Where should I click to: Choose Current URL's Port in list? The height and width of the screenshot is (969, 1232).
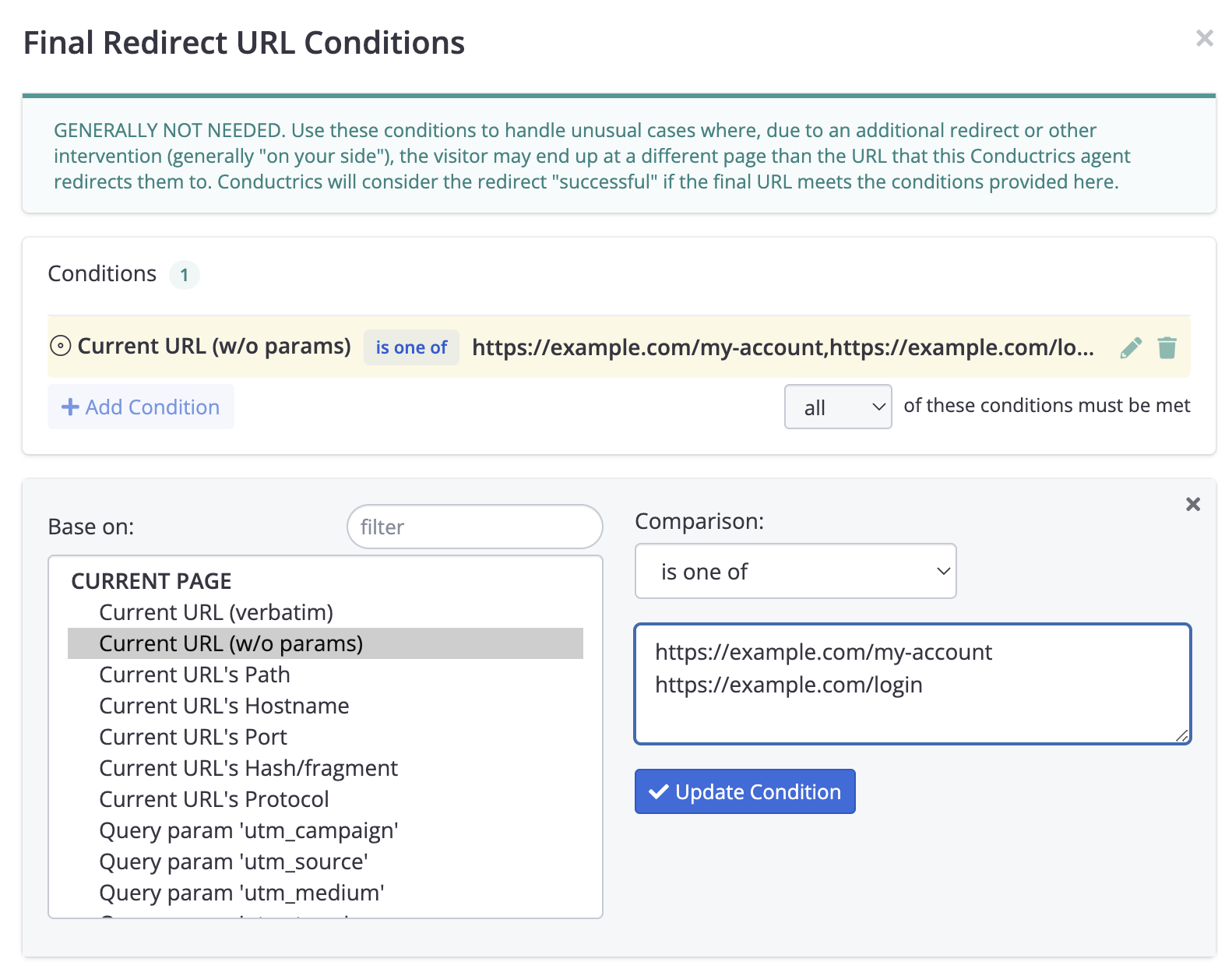193,737
